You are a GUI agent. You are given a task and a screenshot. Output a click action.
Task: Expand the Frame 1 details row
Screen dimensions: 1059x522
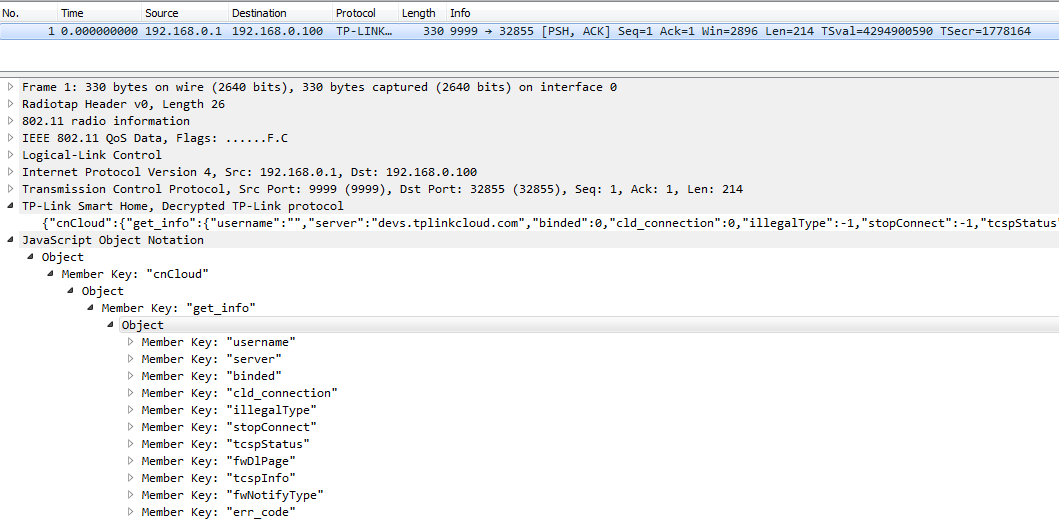tap(11, 87)
